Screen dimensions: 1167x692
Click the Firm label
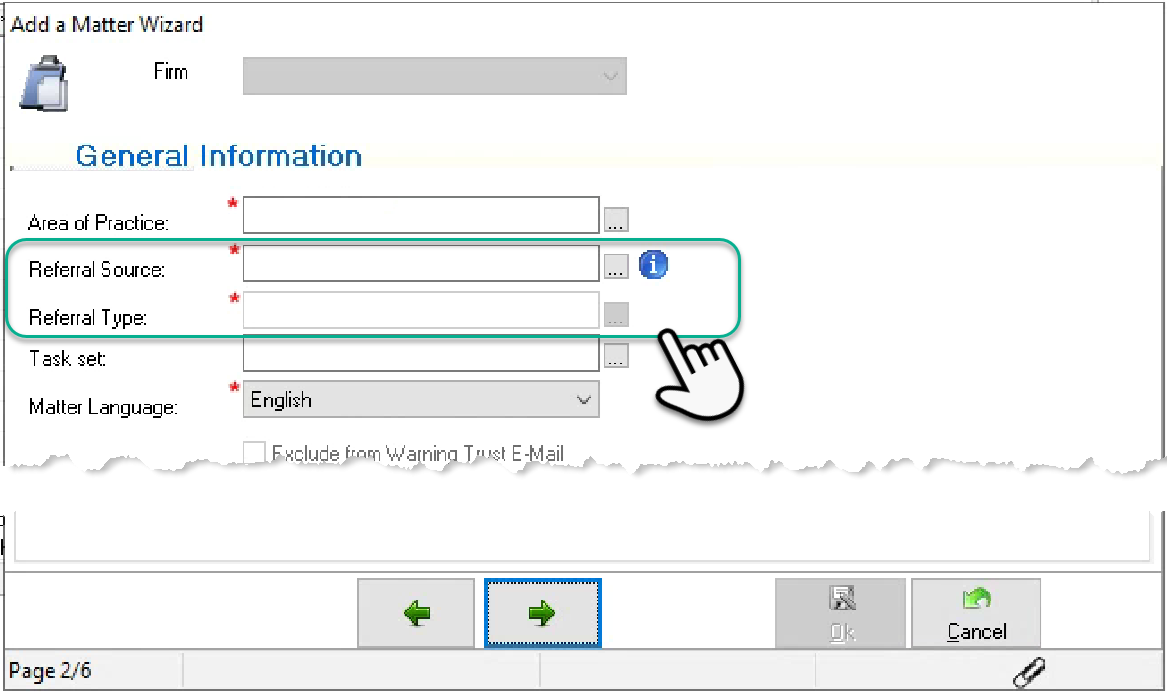click(170, 71)
